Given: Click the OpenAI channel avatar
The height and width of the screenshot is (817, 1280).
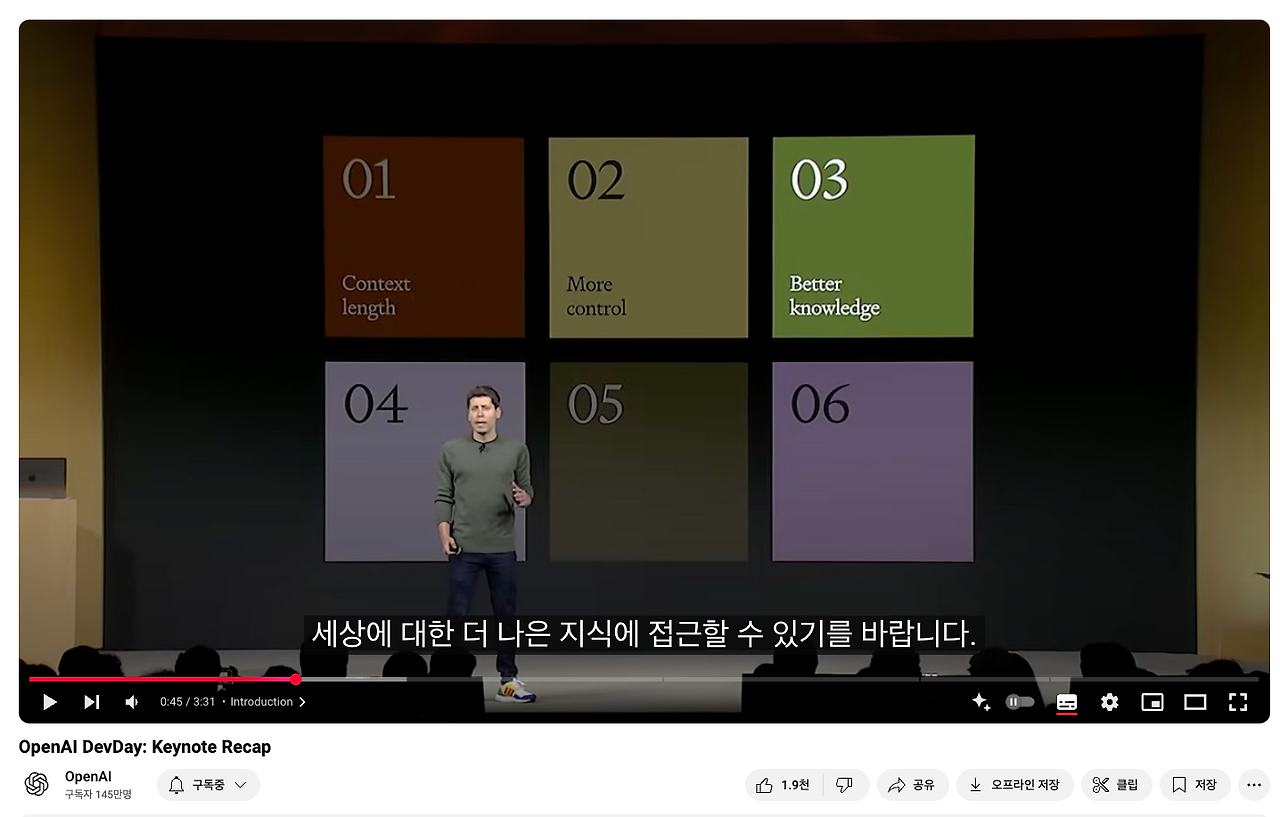Looking at the screenshot, I should coord(37,784).
